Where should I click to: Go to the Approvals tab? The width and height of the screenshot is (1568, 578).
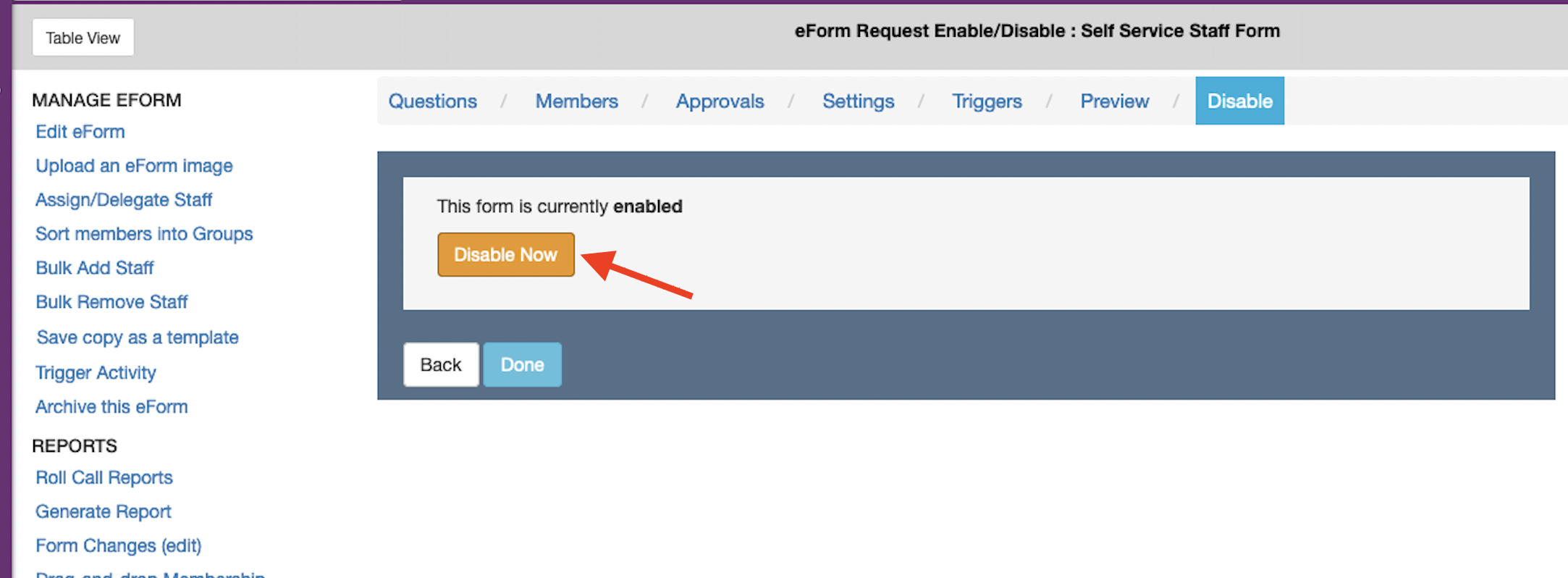(720, 101)
